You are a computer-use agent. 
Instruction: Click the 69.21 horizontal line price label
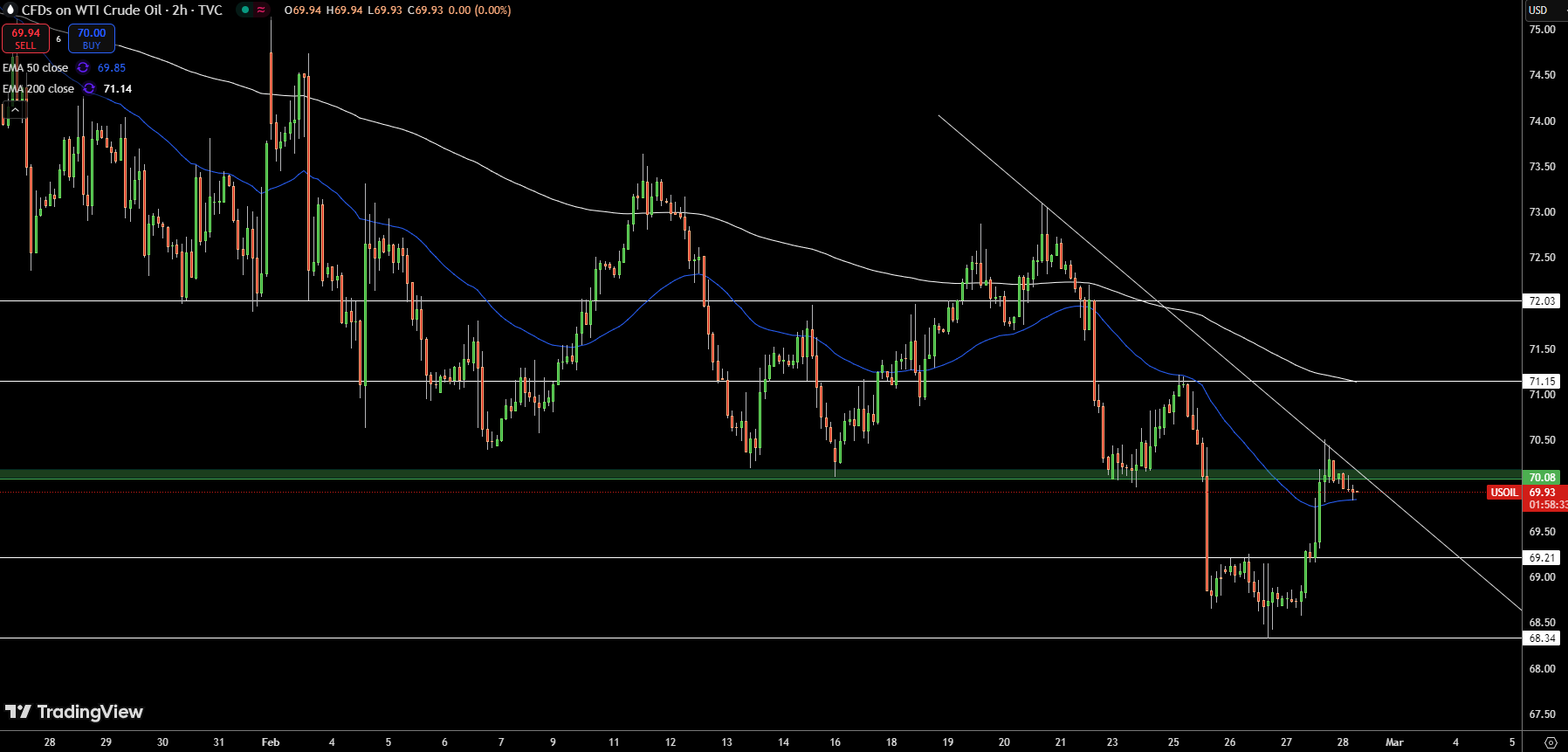[1542, 558]
